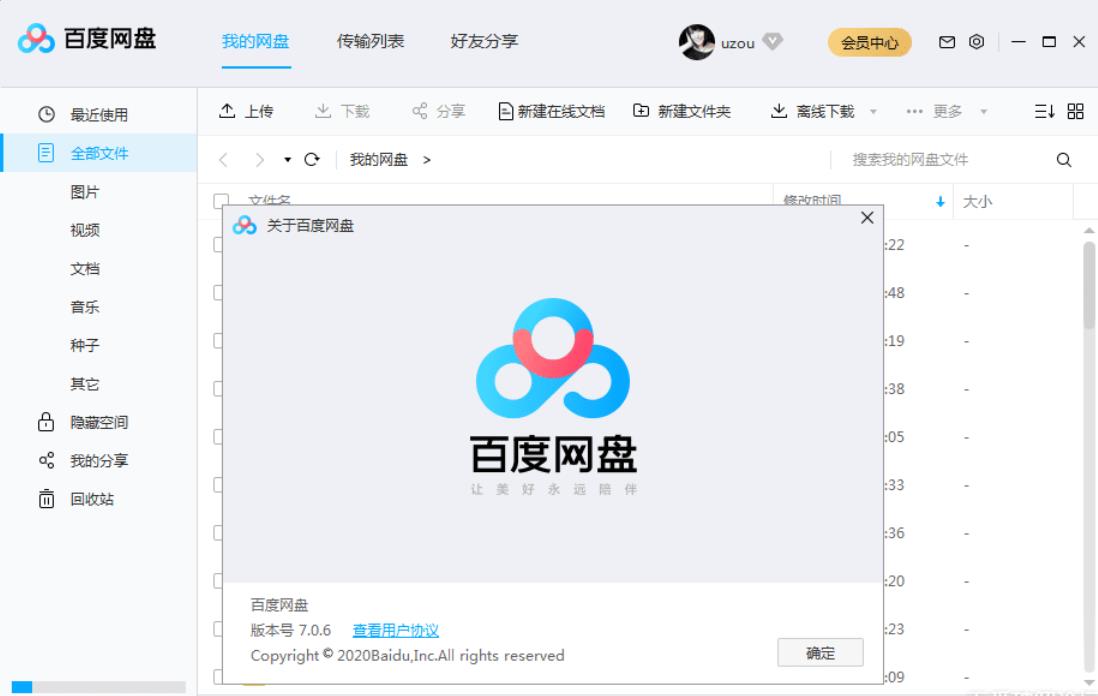Click 离线下载 offline download
This screenshot has width=1098, height=696.
812,111
